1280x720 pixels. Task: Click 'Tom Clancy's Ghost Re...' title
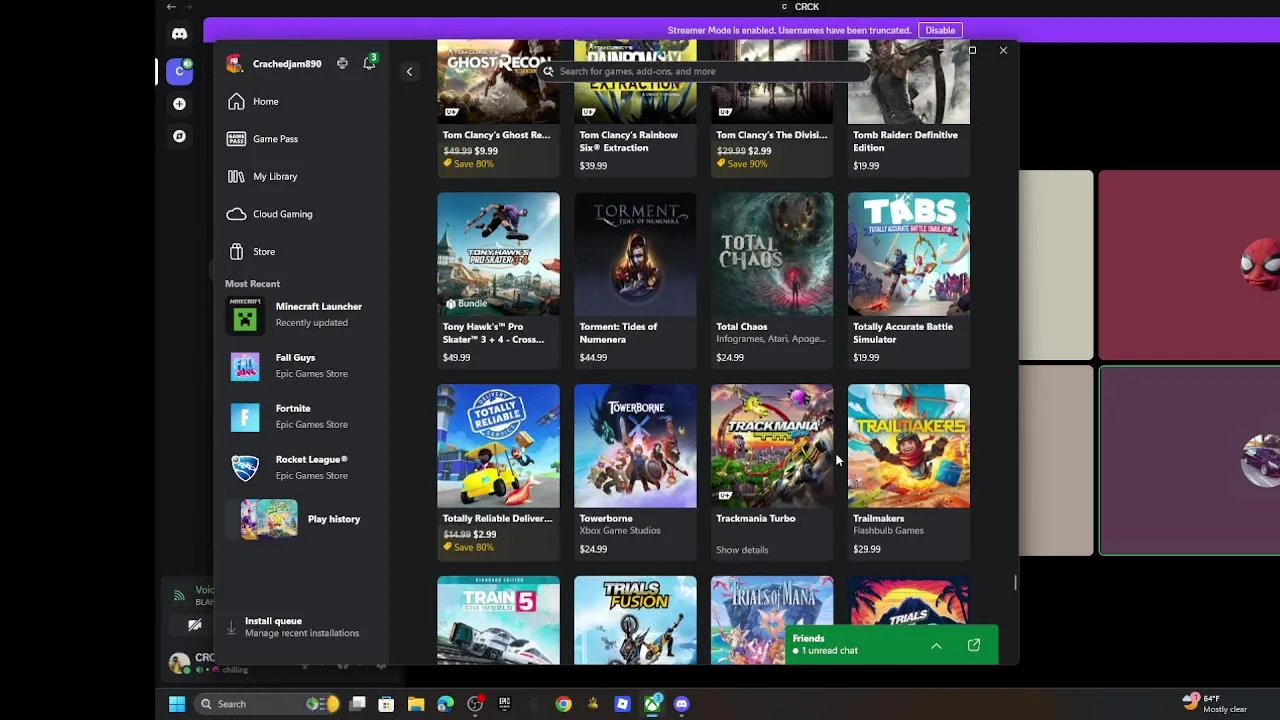[x=497, y=135]
